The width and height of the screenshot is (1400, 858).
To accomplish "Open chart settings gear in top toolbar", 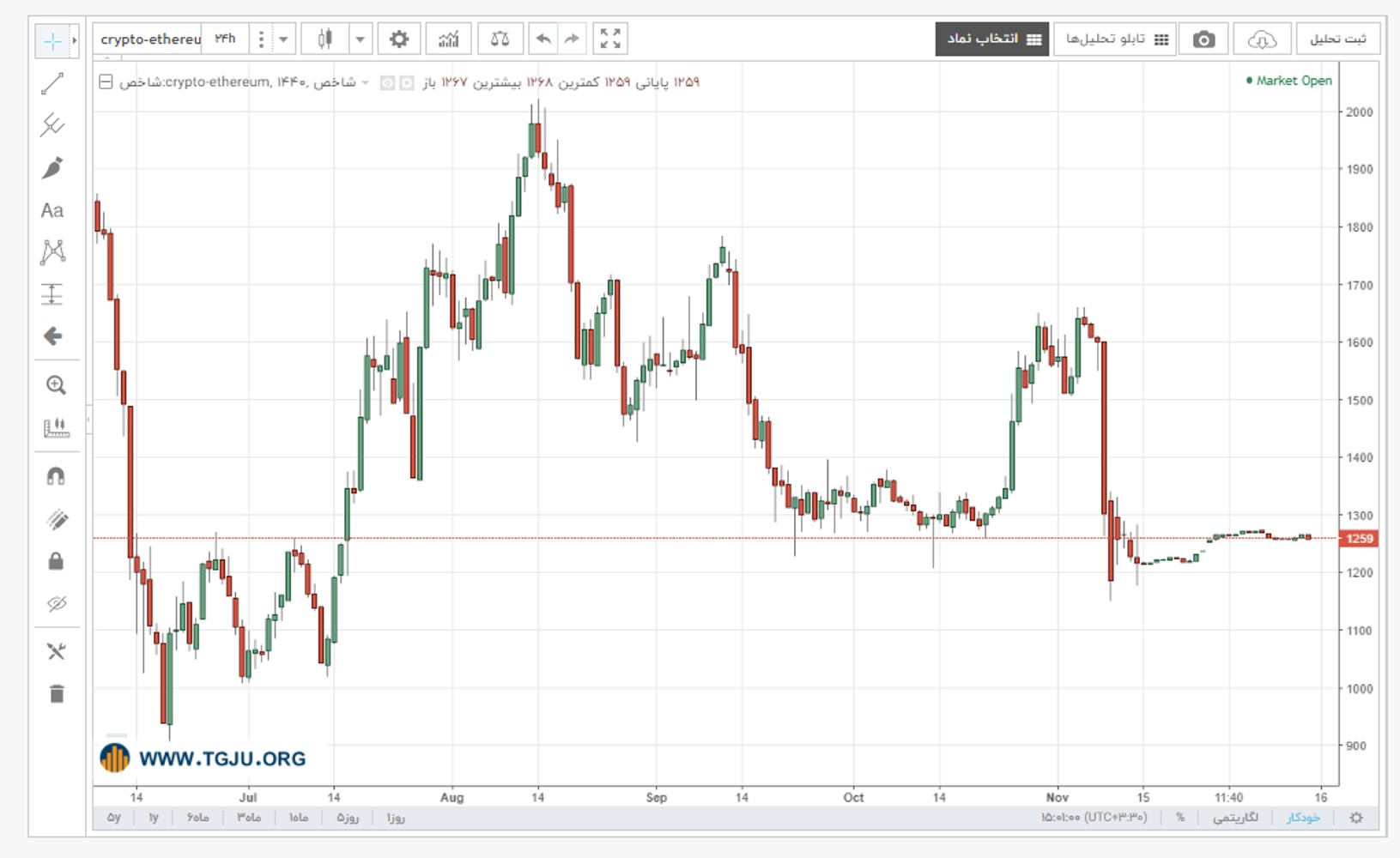I will pos(399,39).
